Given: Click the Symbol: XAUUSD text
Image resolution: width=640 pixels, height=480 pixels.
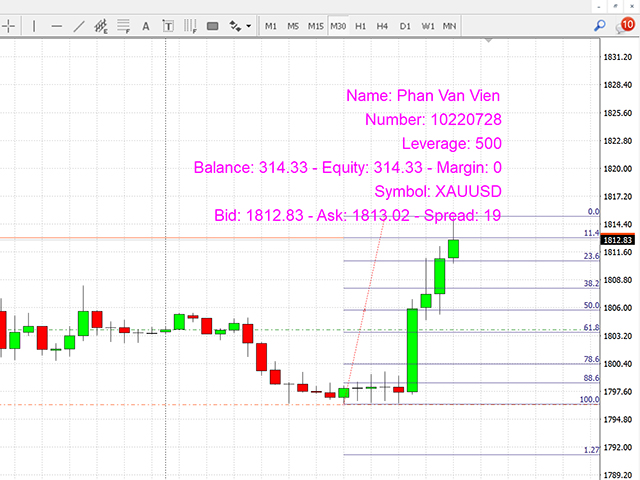Looking at the screenshot, I should click(x=438, y=191).
